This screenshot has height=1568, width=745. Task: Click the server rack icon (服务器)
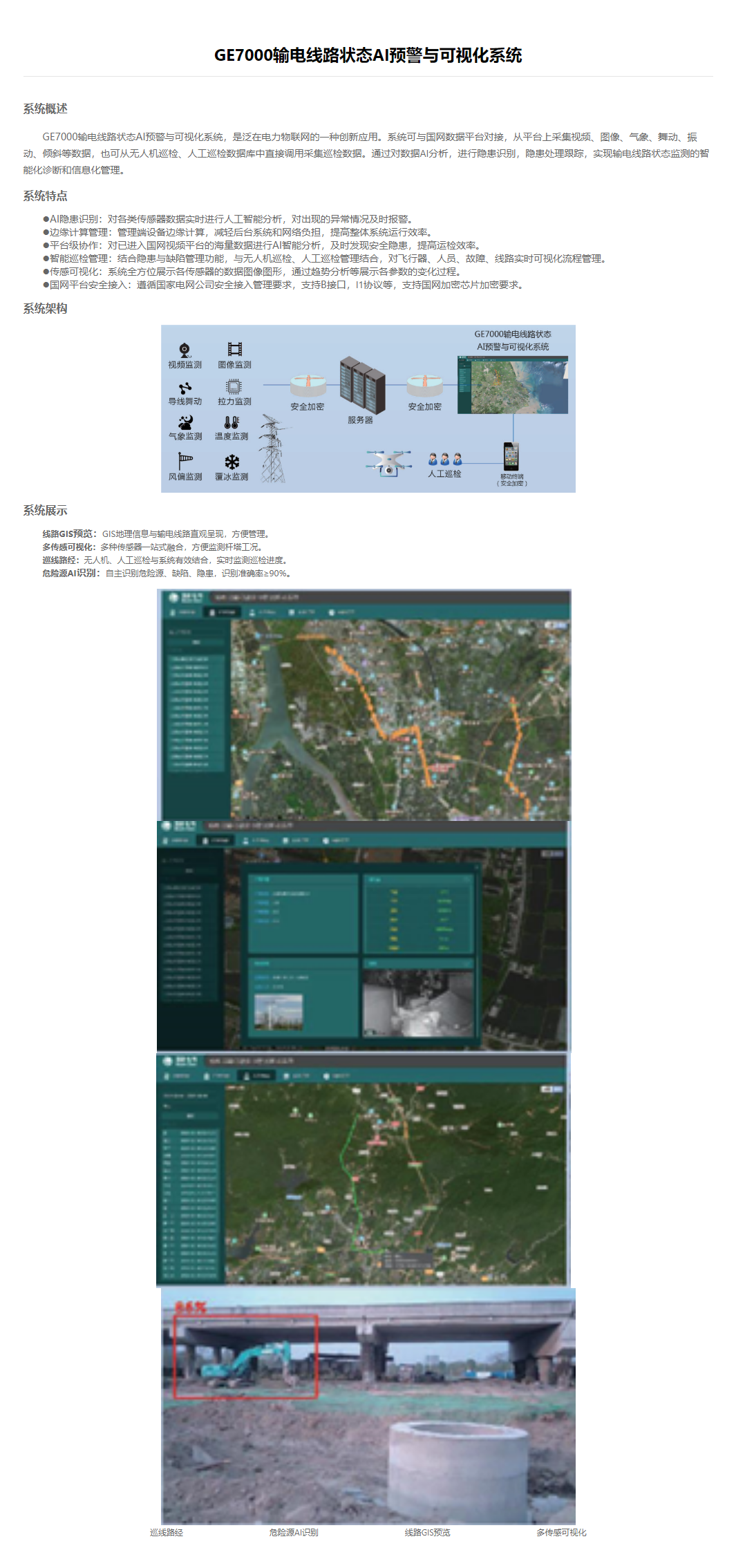click(x=362, y=385)
